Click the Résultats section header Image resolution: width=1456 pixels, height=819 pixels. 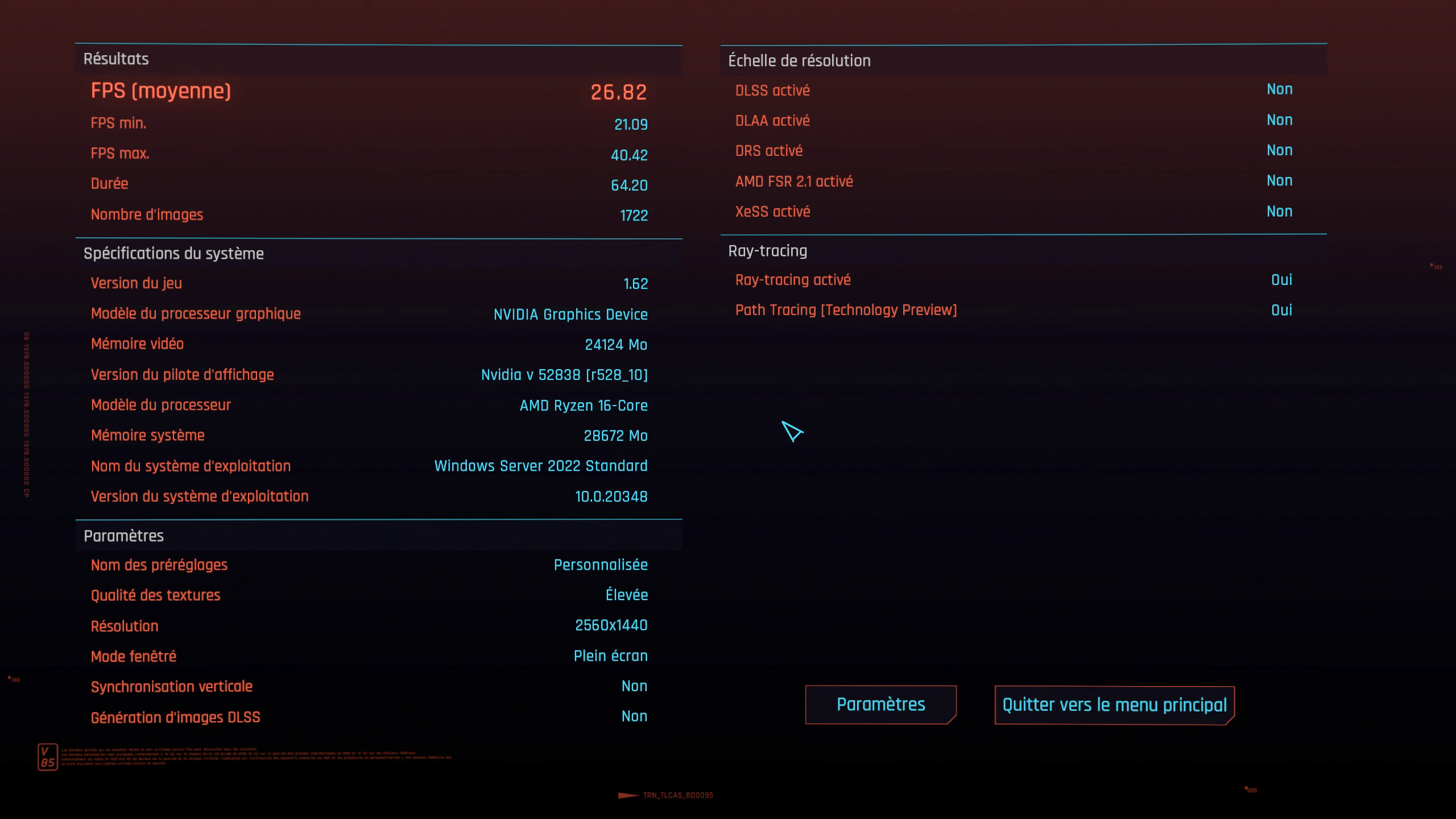116,59
